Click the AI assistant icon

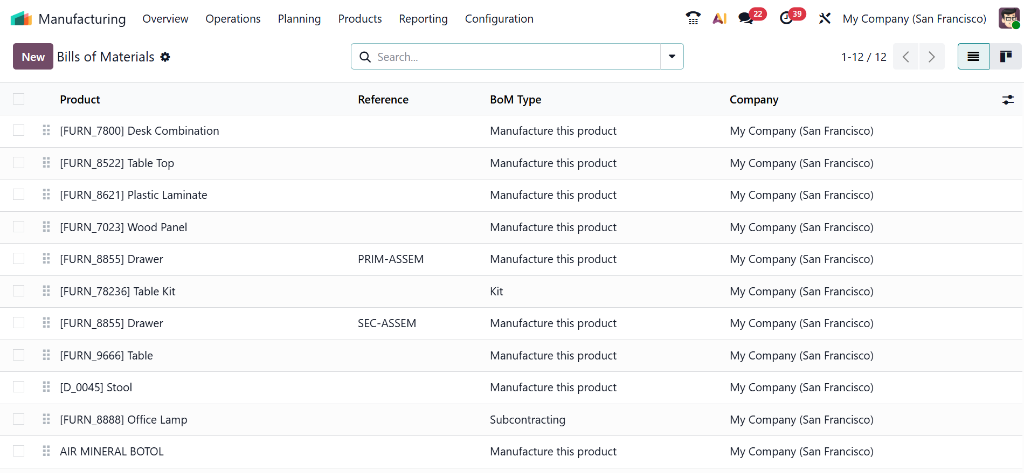pyautogui.click(x=719, y=19)
